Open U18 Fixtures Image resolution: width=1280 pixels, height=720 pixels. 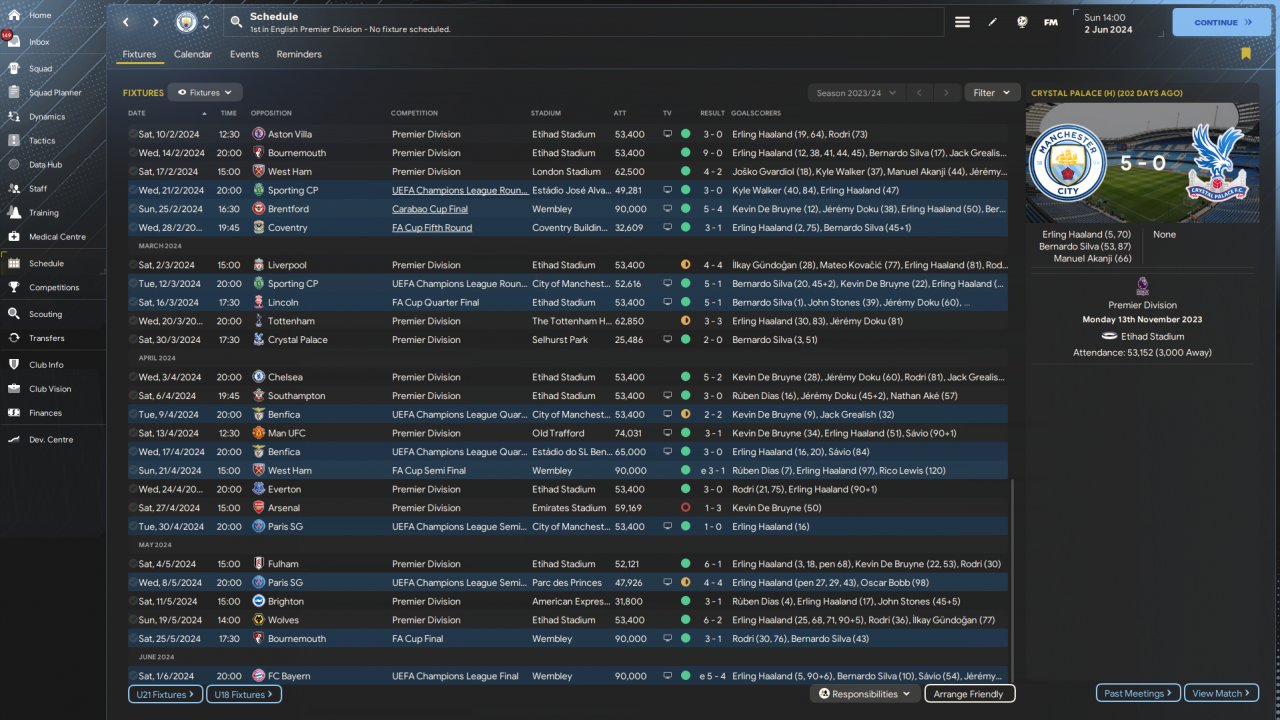[244, 694]
